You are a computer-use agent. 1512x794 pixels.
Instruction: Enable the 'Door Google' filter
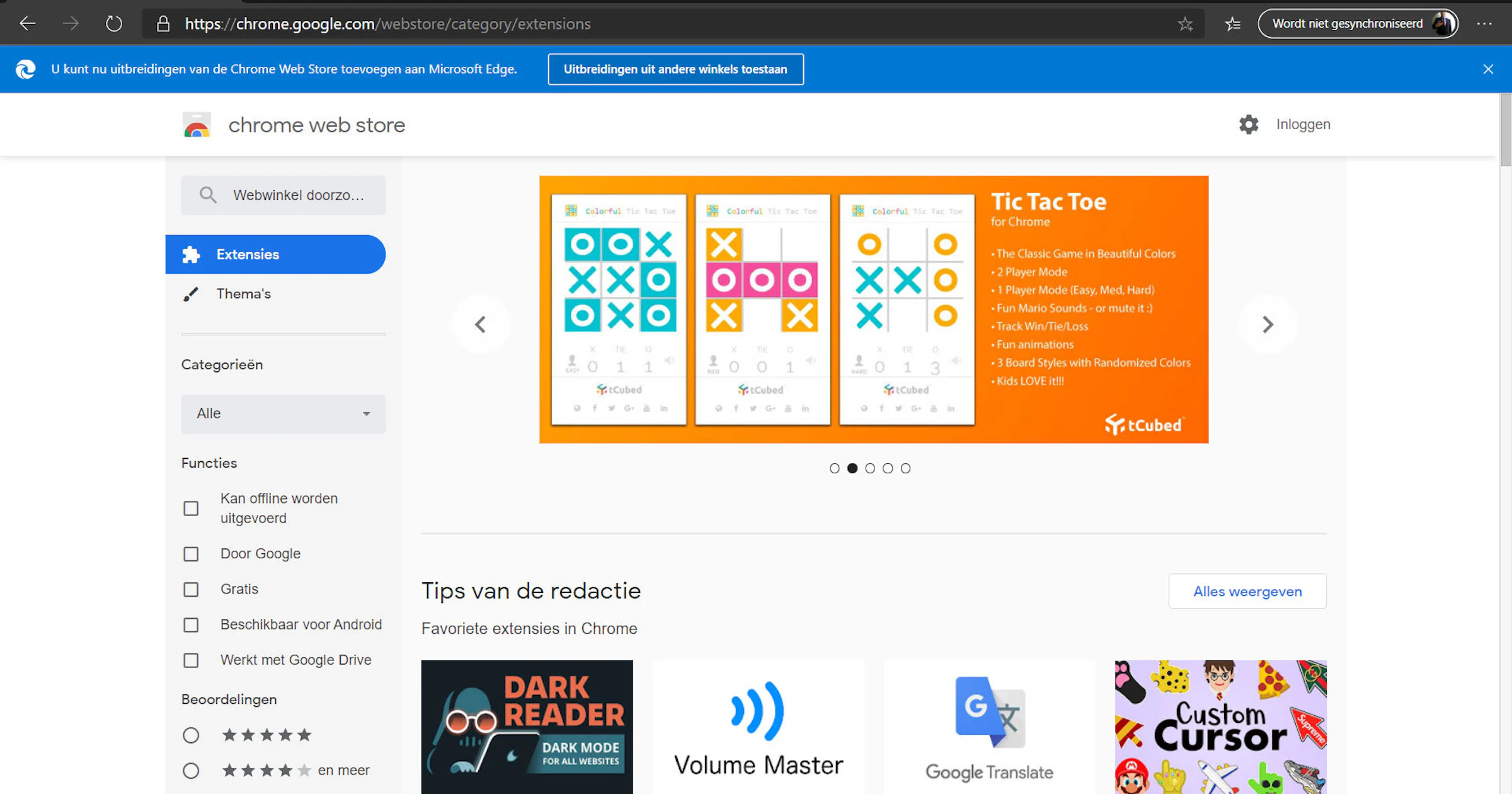[x=191, y=554]
